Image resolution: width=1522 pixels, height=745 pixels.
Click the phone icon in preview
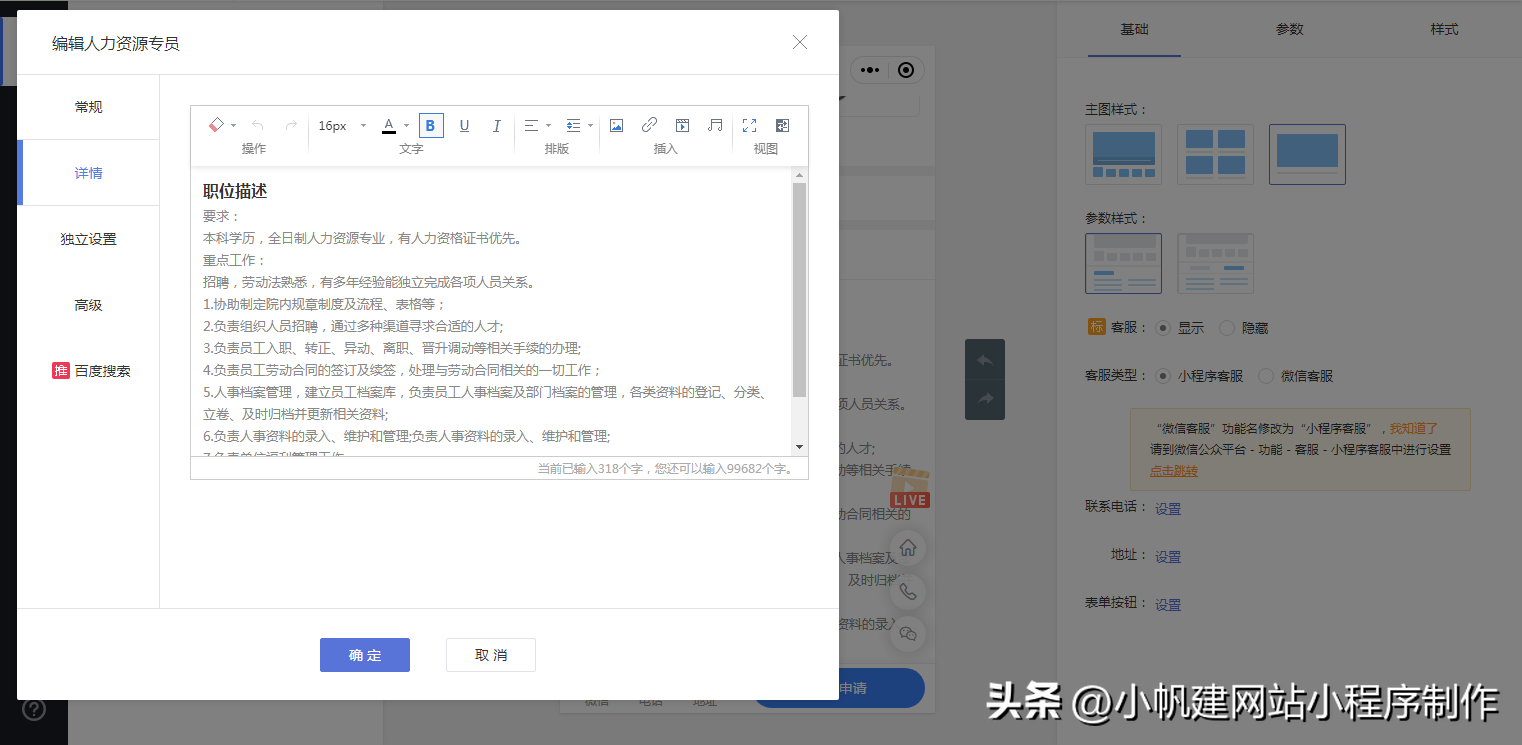908,591
